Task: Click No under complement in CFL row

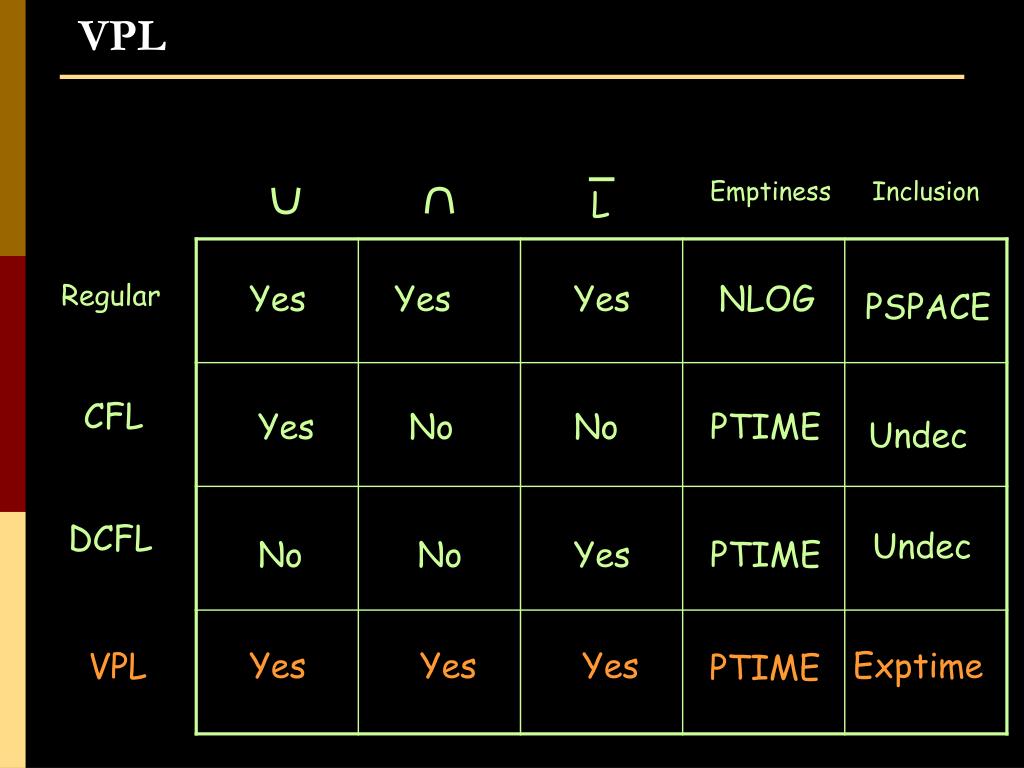Action: [596, 427]
